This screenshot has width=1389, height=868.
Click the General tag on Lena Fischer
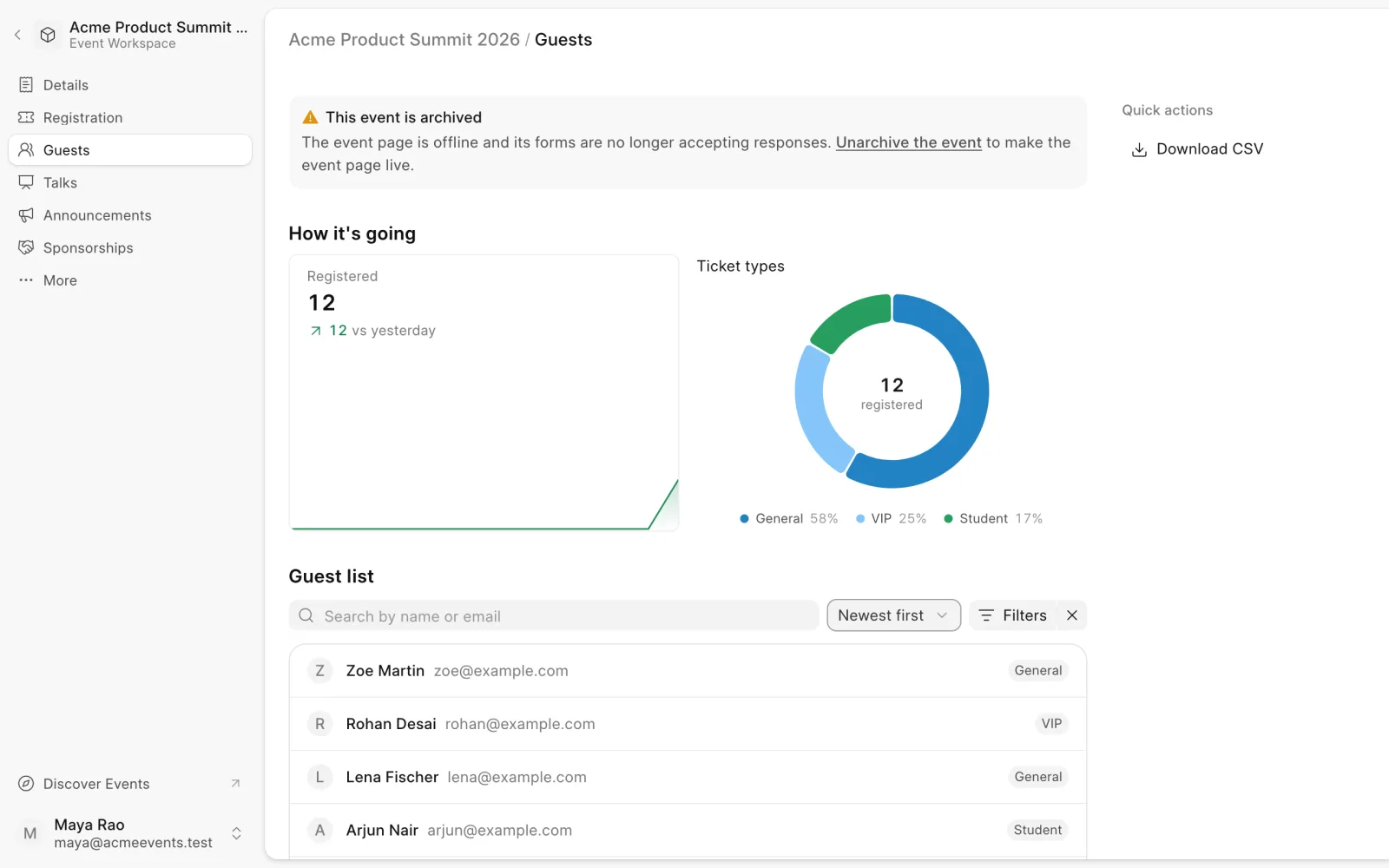click(x=1038, y=777)
